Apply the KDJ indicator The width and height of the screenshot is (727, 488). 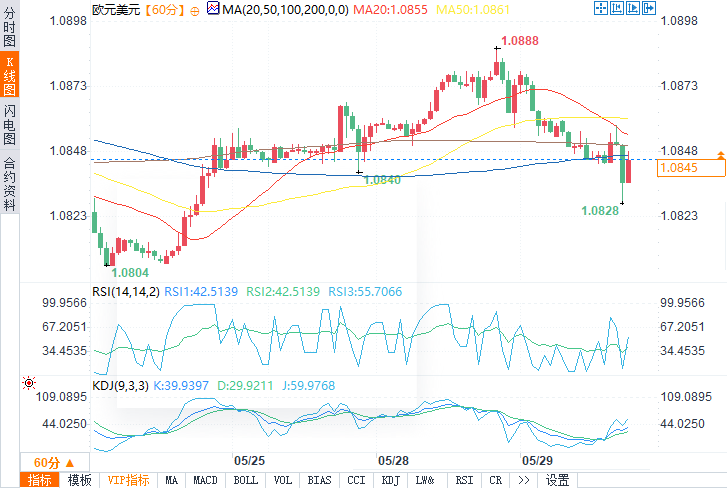[x=390, y=480]
